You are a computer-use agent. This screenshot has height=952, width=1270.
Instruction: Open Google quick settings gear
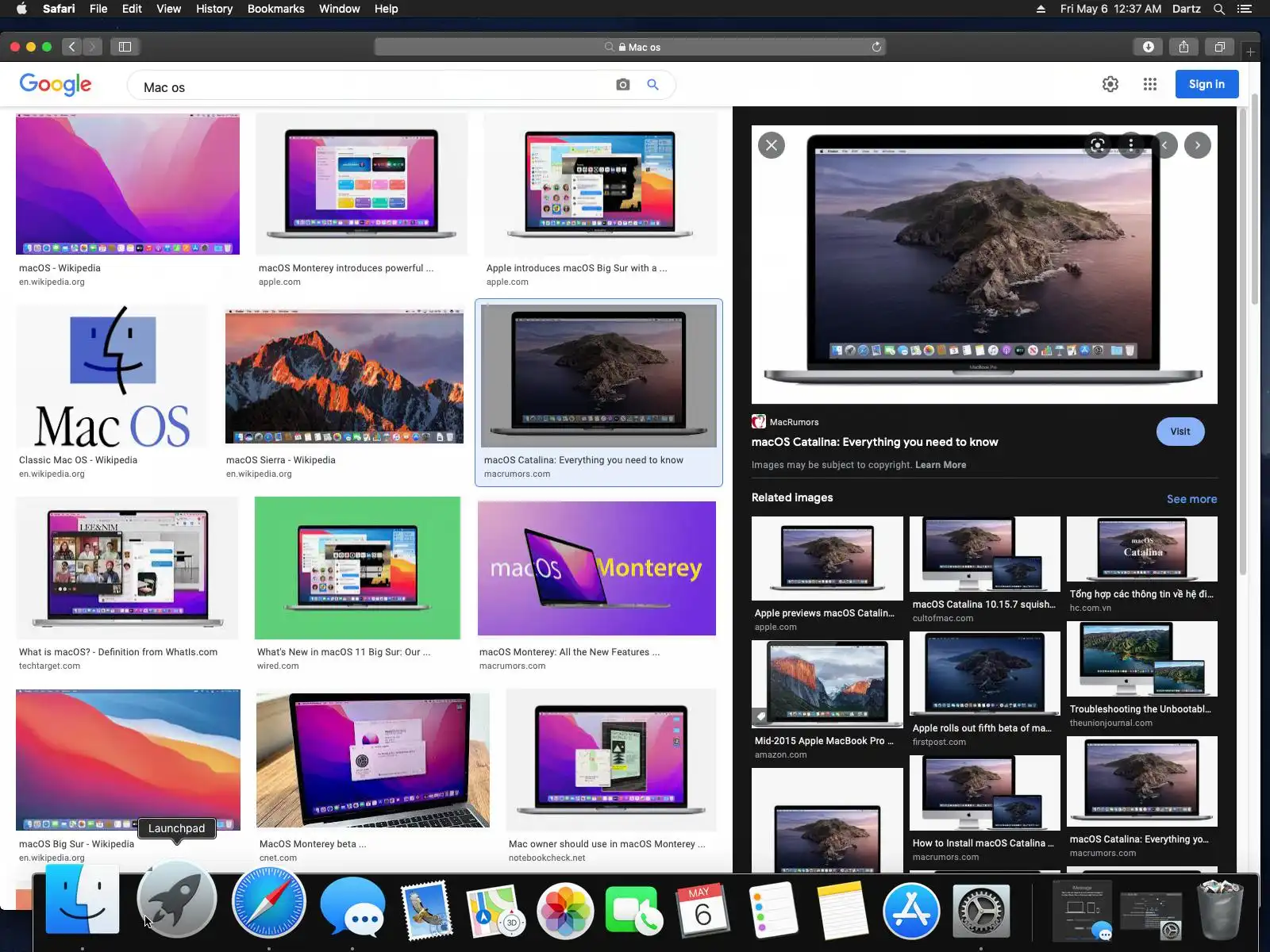[1110, 84]
